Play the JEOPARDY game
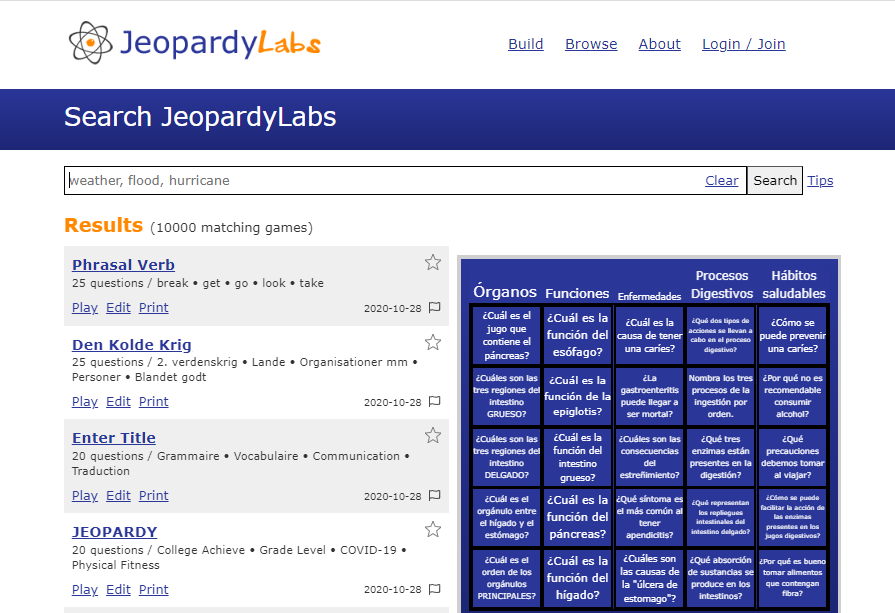The image size is (895, 613). coord(84,590)
